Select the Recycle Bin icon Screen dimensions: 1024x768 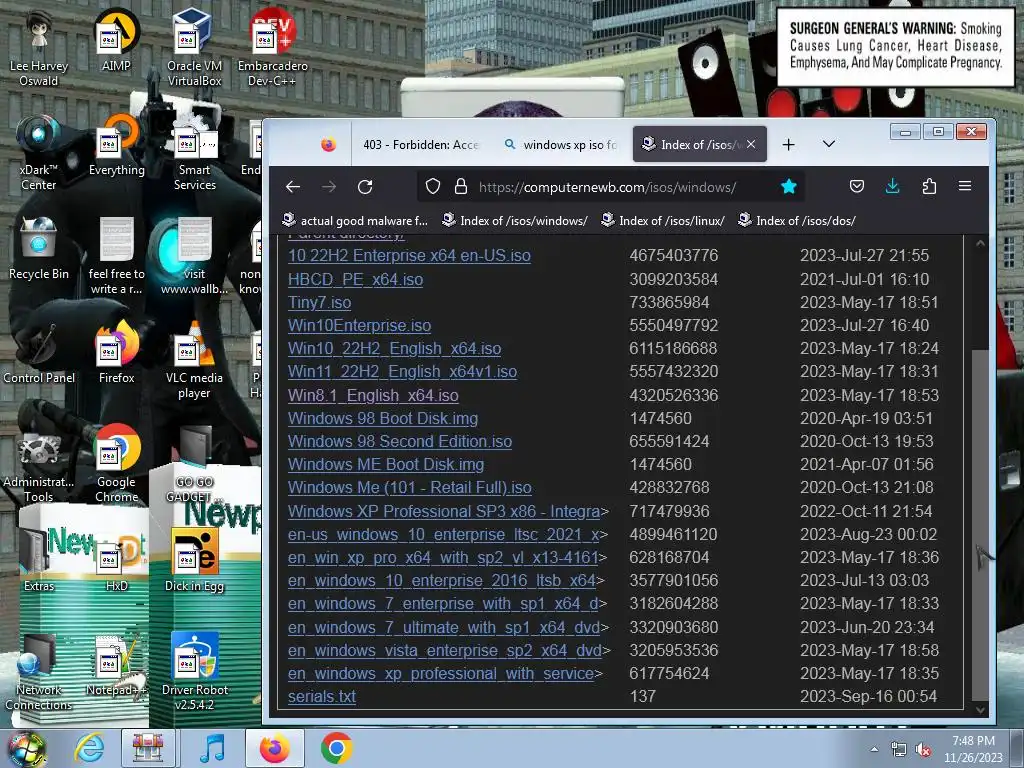click(39, 249)
